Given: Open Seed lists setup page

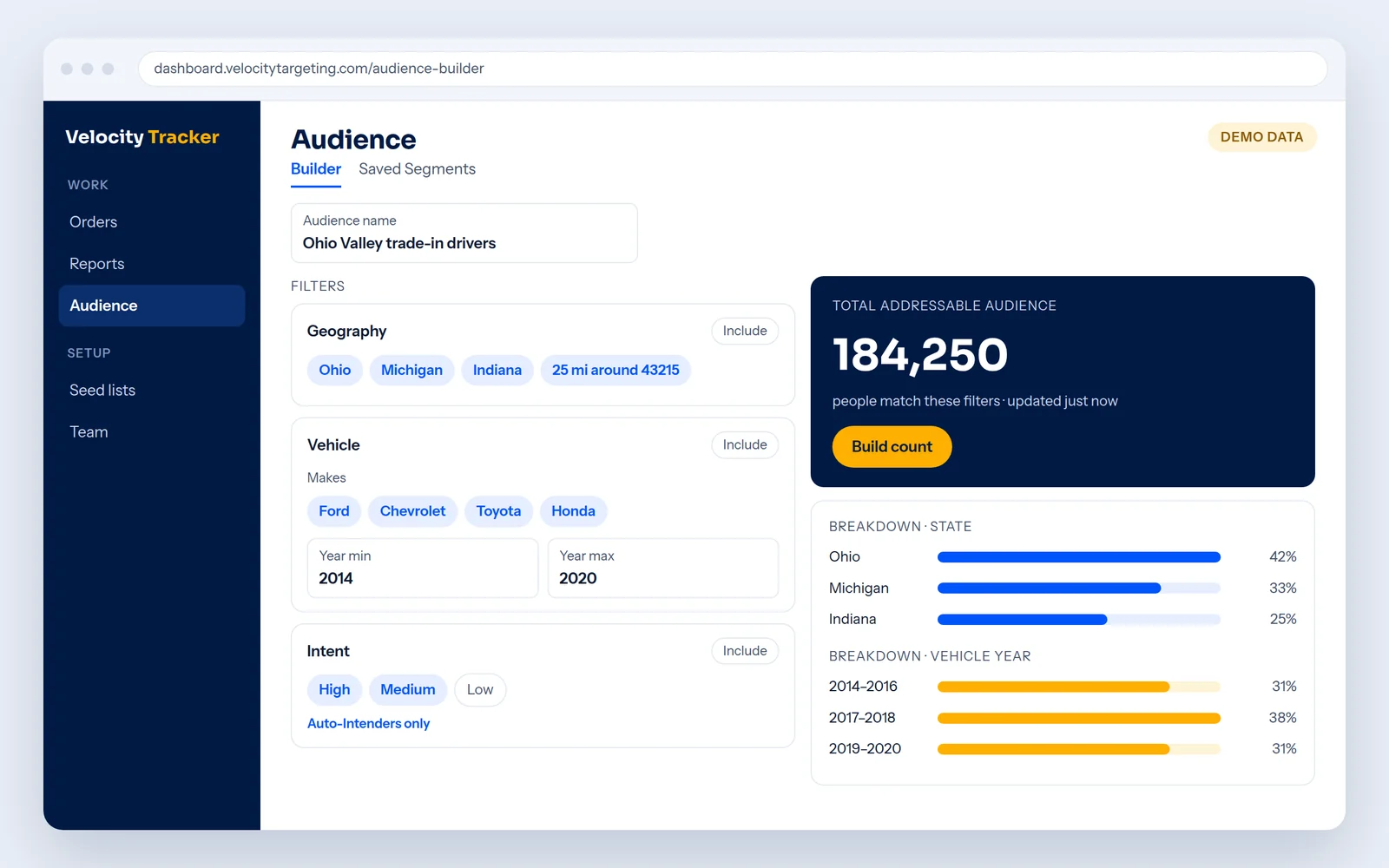Looking at the screenshot, I should (152, 391).
